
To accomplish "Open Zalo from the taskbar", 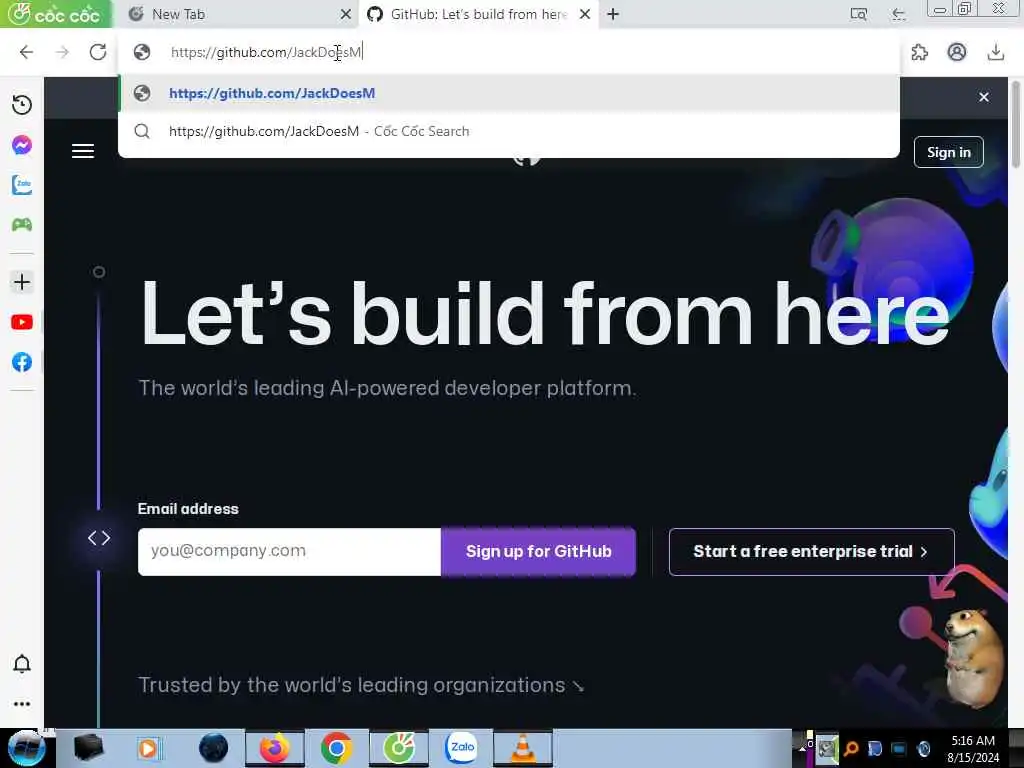I will click(461, 748).
